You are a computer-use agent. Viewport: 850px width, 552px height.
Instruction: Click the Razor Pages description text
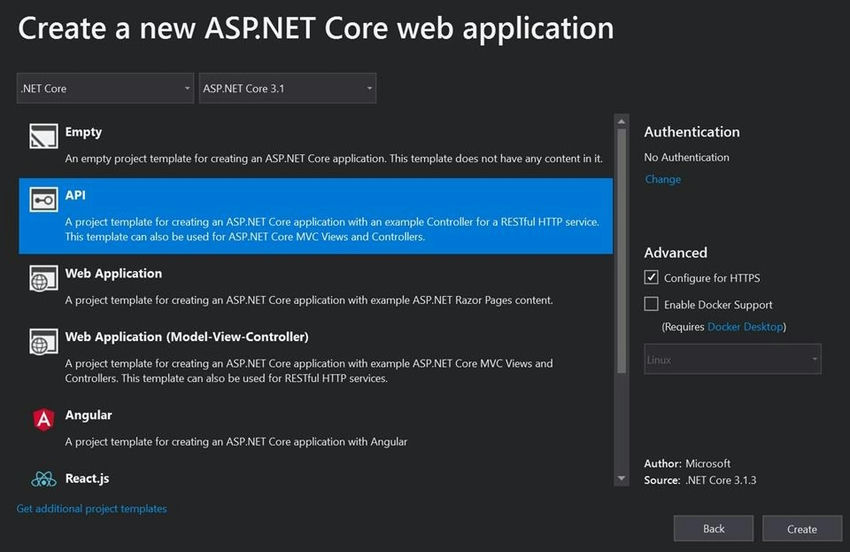(x=309, y=300)
